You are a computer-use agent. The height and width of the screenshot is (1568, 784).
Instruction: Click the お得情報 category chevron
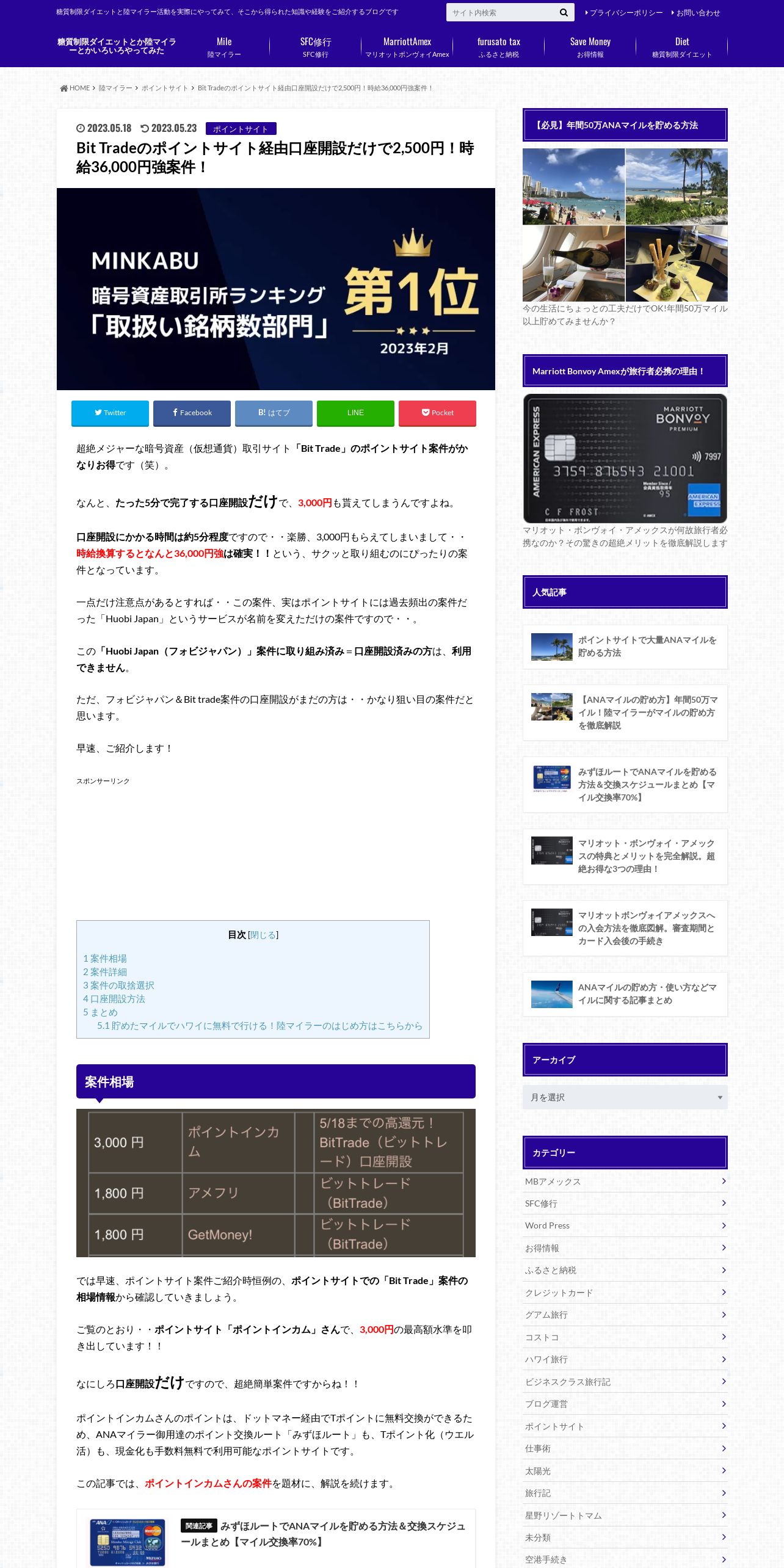click(x=724, y=1248)
